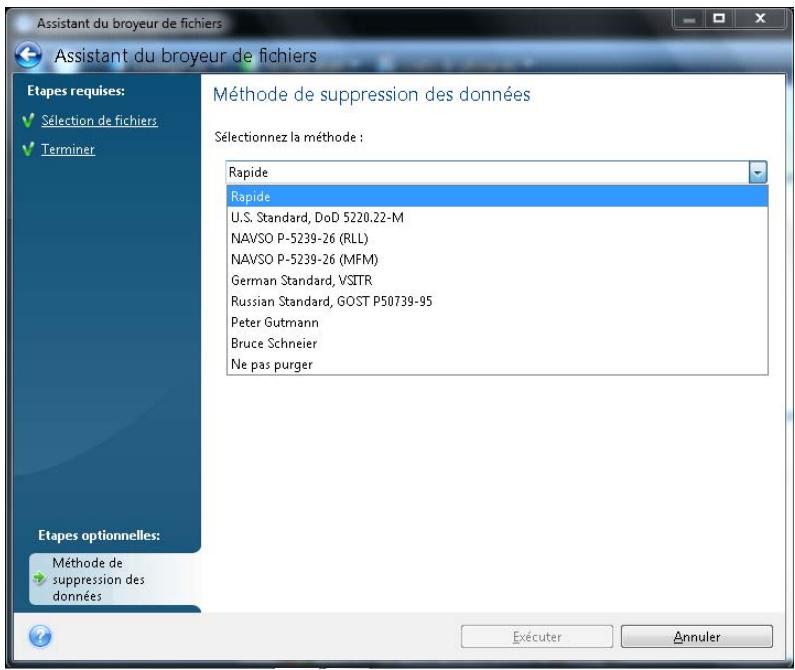The image size is (795, 670).
Task: Select U.S. Standard, DoD 5220.22-M
Action: (497, 218)
